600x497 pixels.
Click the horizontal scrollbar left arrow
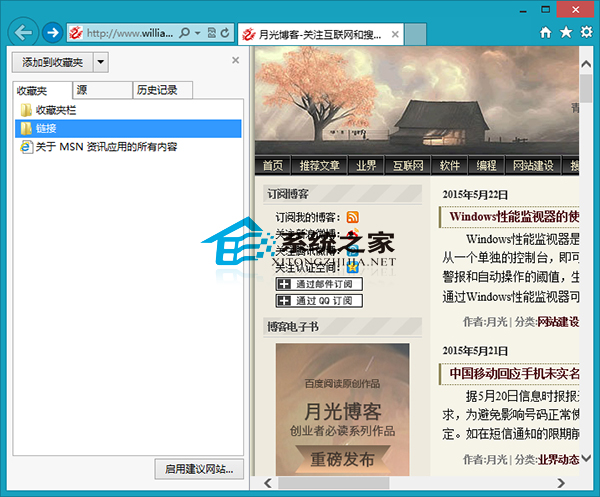click(268, 483)
